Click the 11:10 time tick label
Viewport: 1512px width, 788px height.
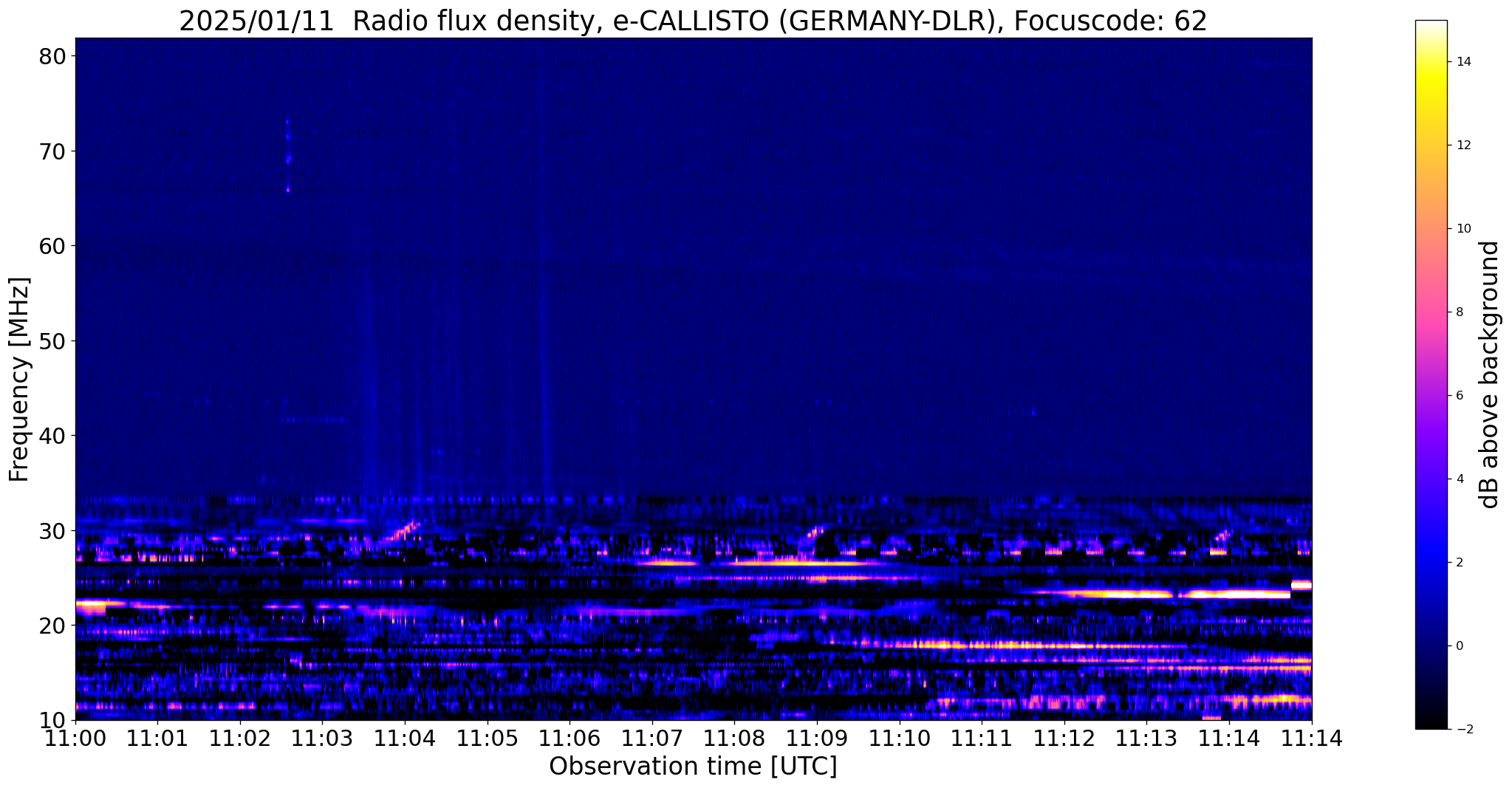900,738
